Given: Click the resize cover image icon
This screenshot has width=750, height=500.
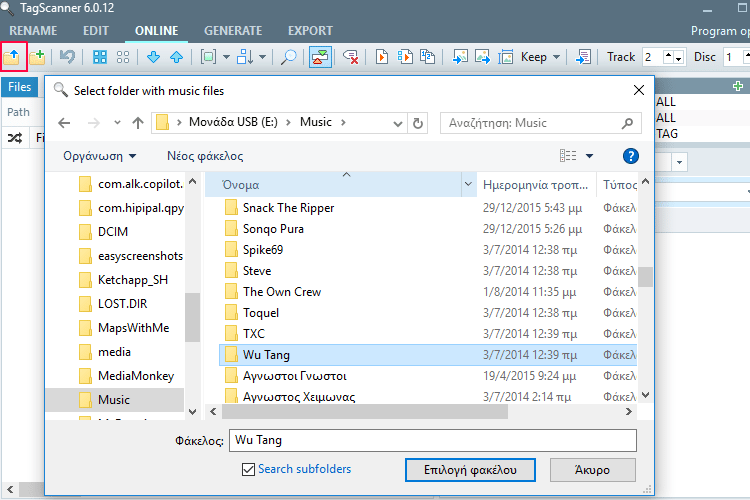Looking at the screenshot, I should pyautogui.click(x=506, y=57).
